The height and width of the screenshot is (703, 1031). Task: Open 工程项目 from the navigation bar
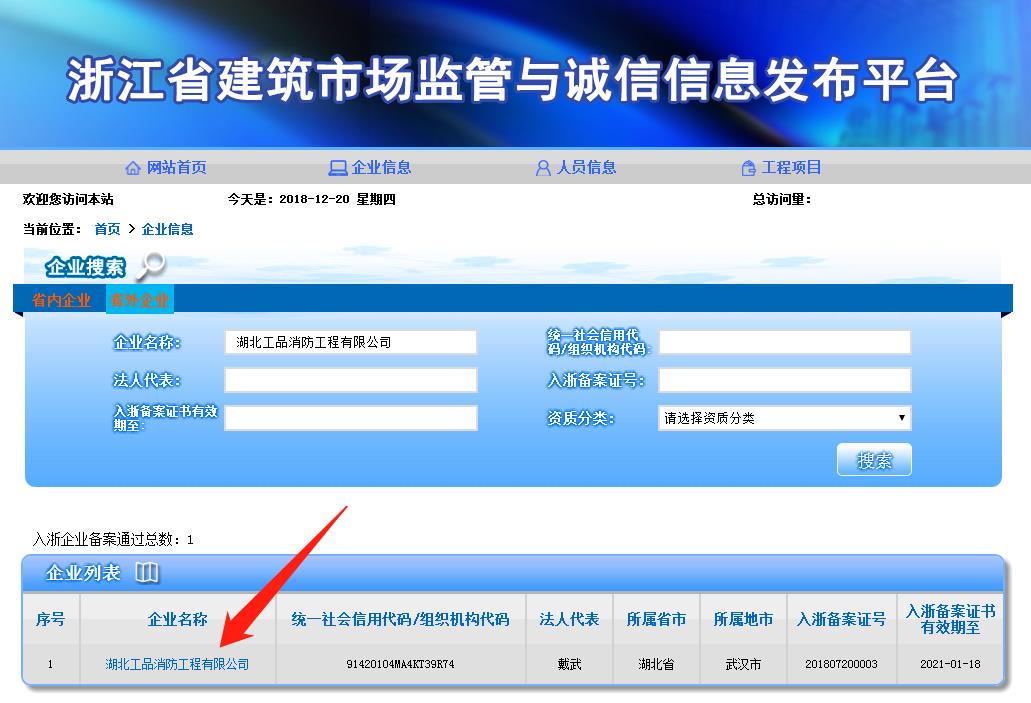tap(791, 168)
